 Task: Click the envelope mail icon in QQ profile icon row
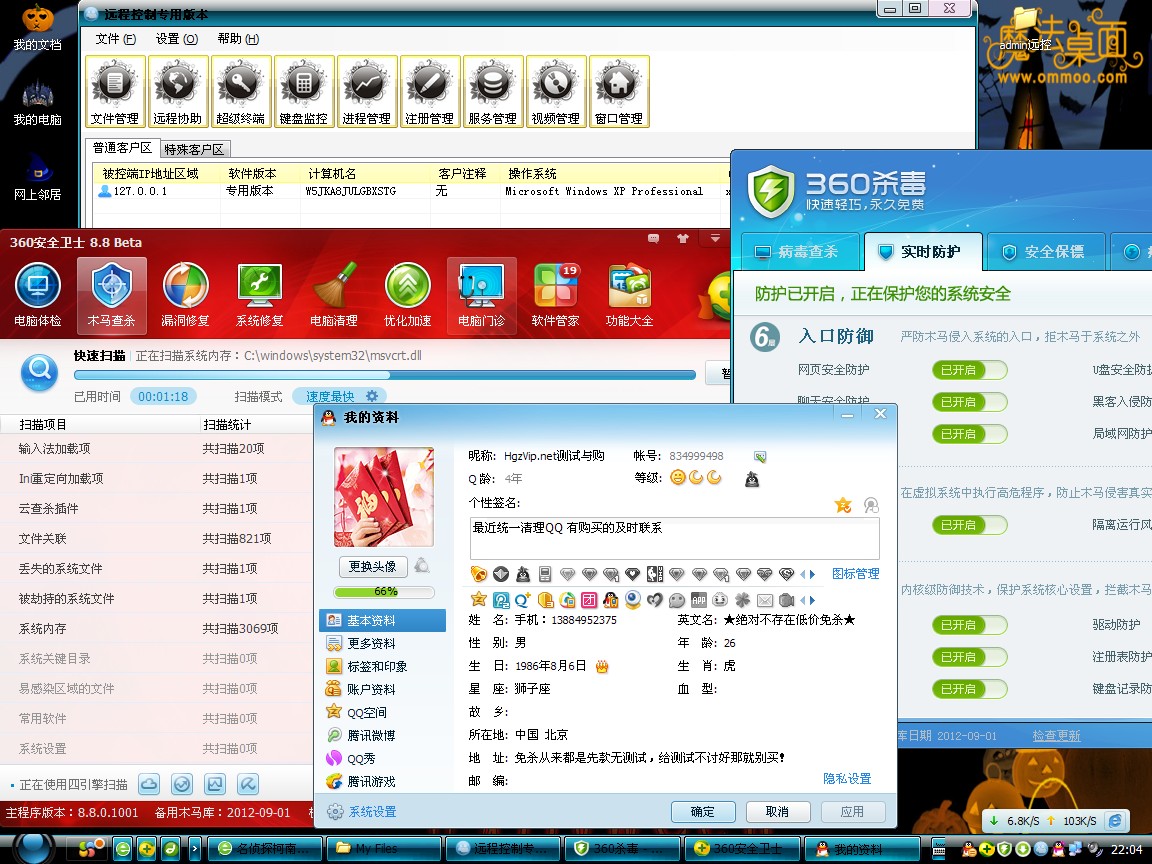(765, 600)
